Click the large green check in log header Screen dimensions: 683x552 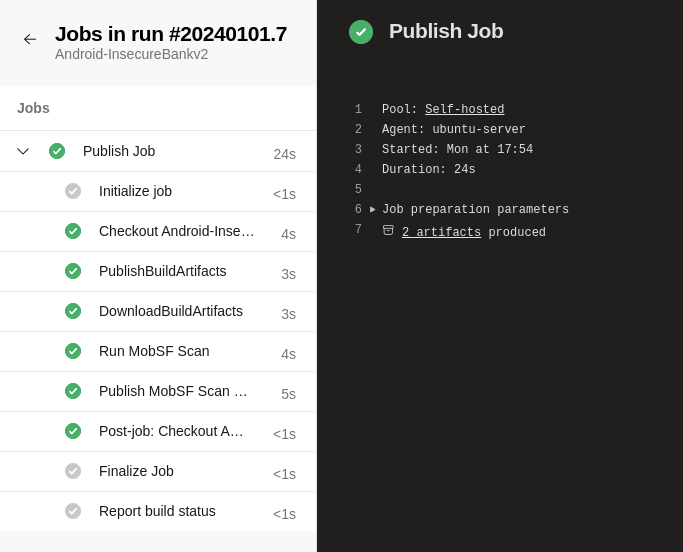pyautogui.click(x=361, y=32)
